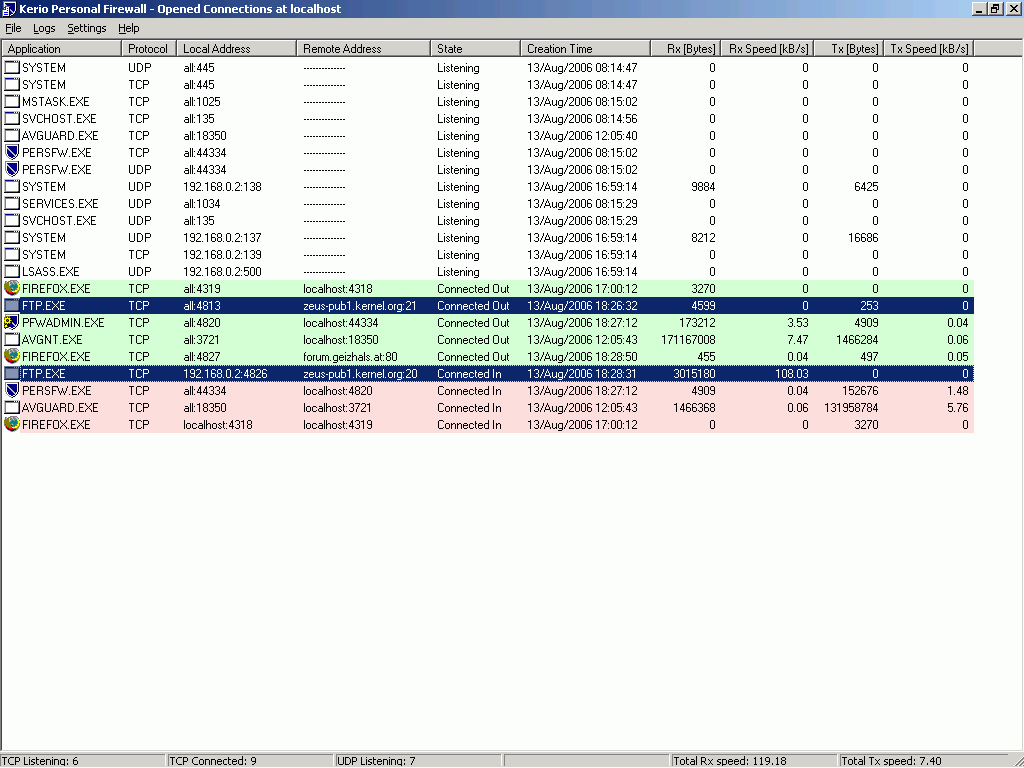Click the shield icon of the PERSFW.EXE TCP Listening row
Viewport: 1024px width, 768px height.
[x=12, y=152]
